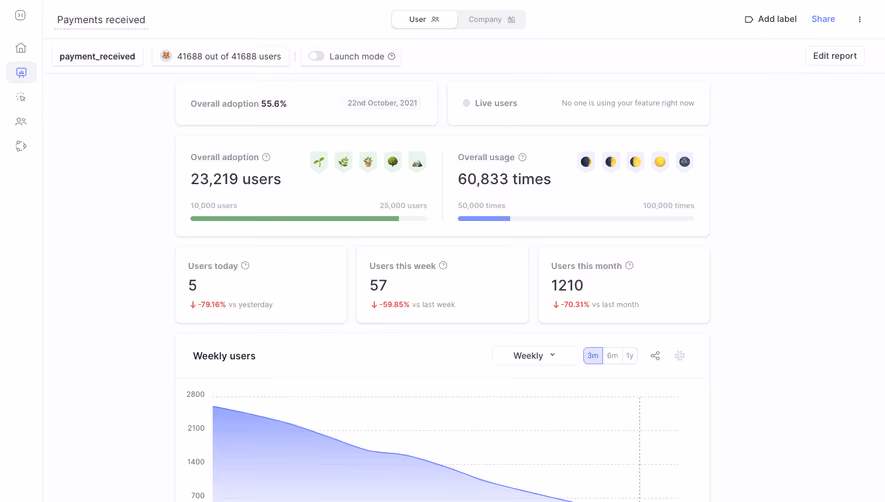The width and height of the screenshot is (885, 502).
Task: Click the Slack icon on chart
Action: pos(680,356)
